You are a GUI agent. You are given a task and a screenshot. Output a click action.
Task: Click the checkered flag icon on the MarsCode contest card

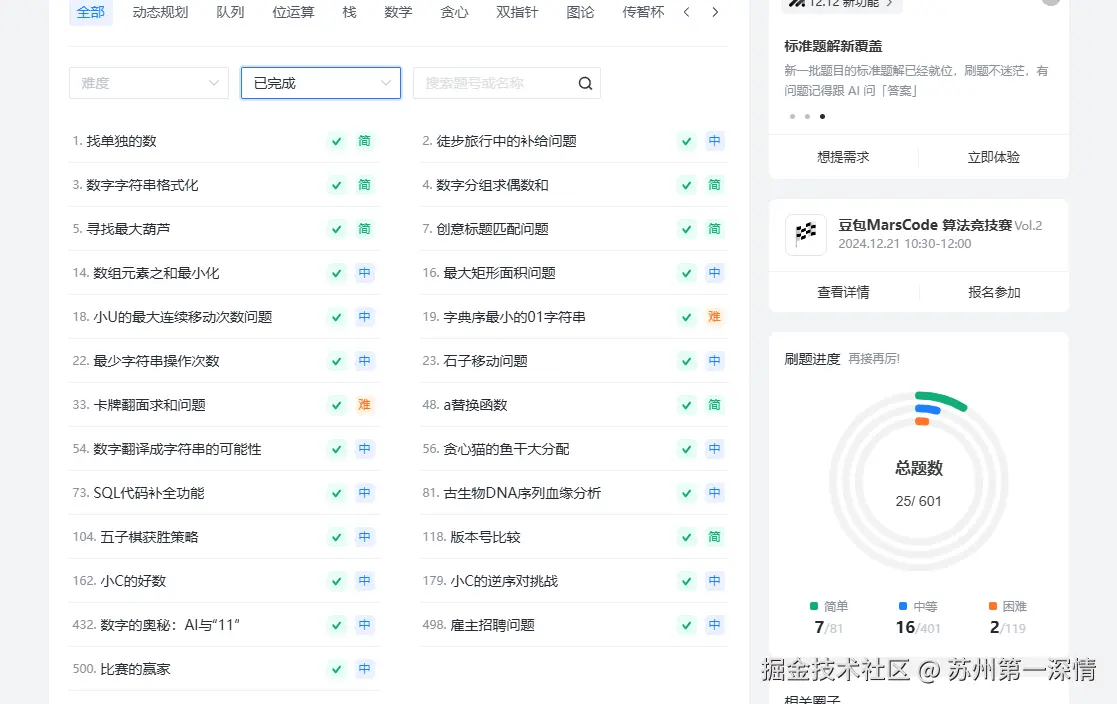point(805,234)
